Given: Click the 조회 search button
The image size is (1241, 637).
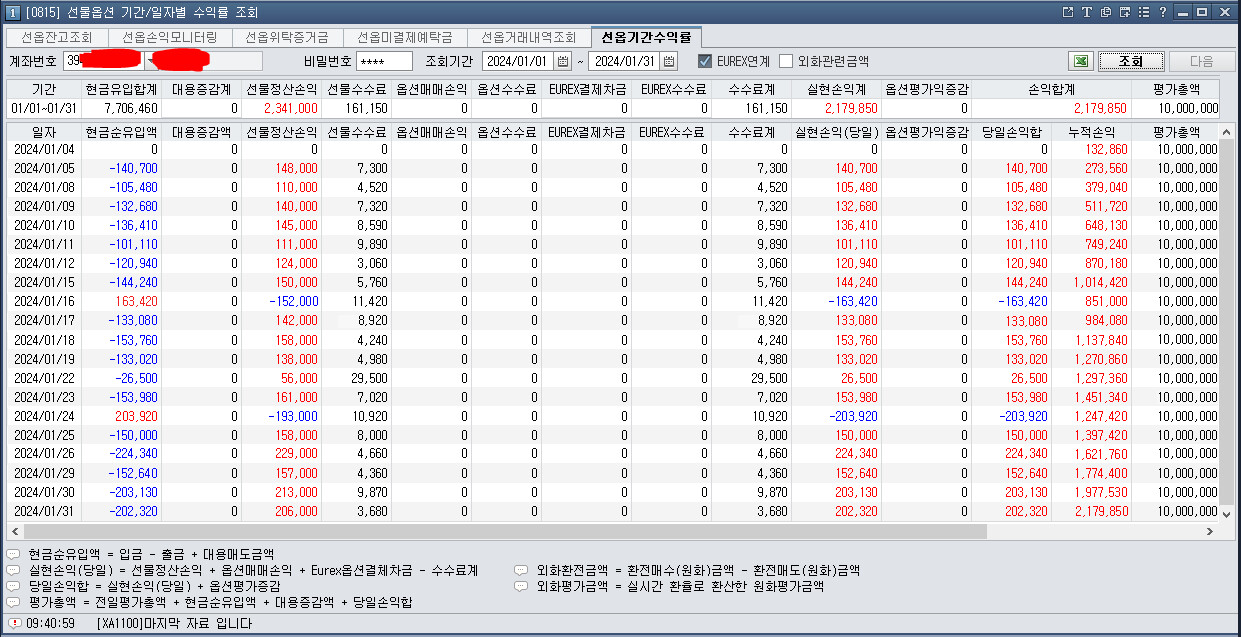Looking at the screenshot, I should pyautogui.click(x=1131, y=61).
